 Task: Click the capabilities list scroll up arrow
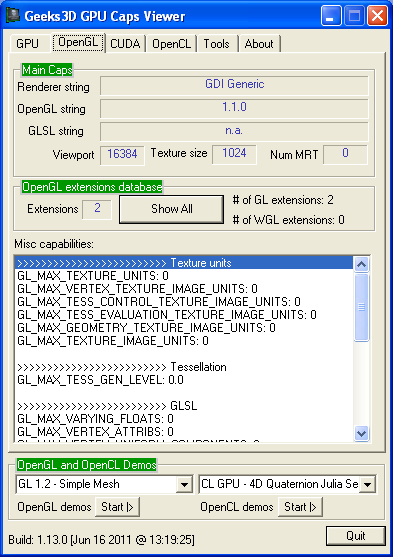click(361, 264)
